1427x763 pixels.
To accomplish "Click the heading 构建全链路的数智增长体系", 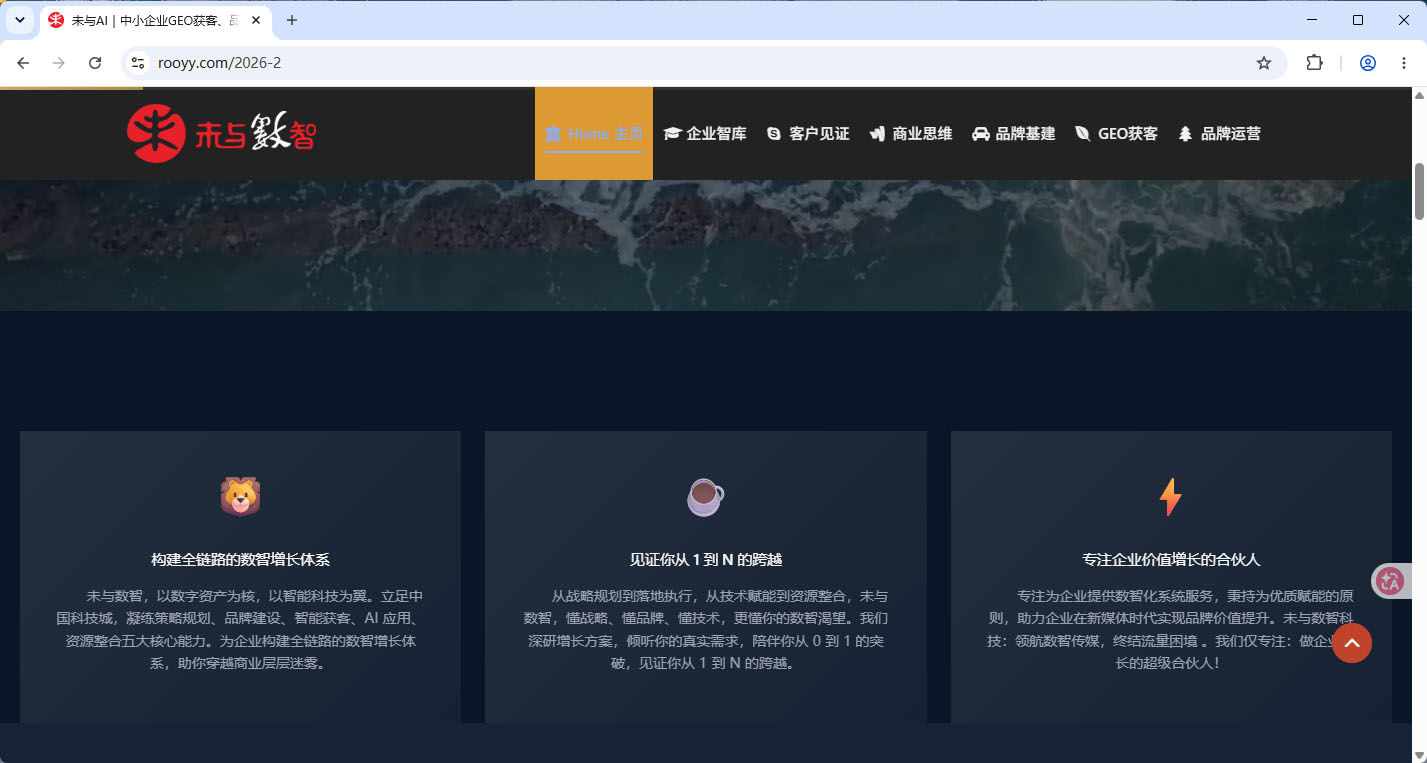I will coord(240,560).
